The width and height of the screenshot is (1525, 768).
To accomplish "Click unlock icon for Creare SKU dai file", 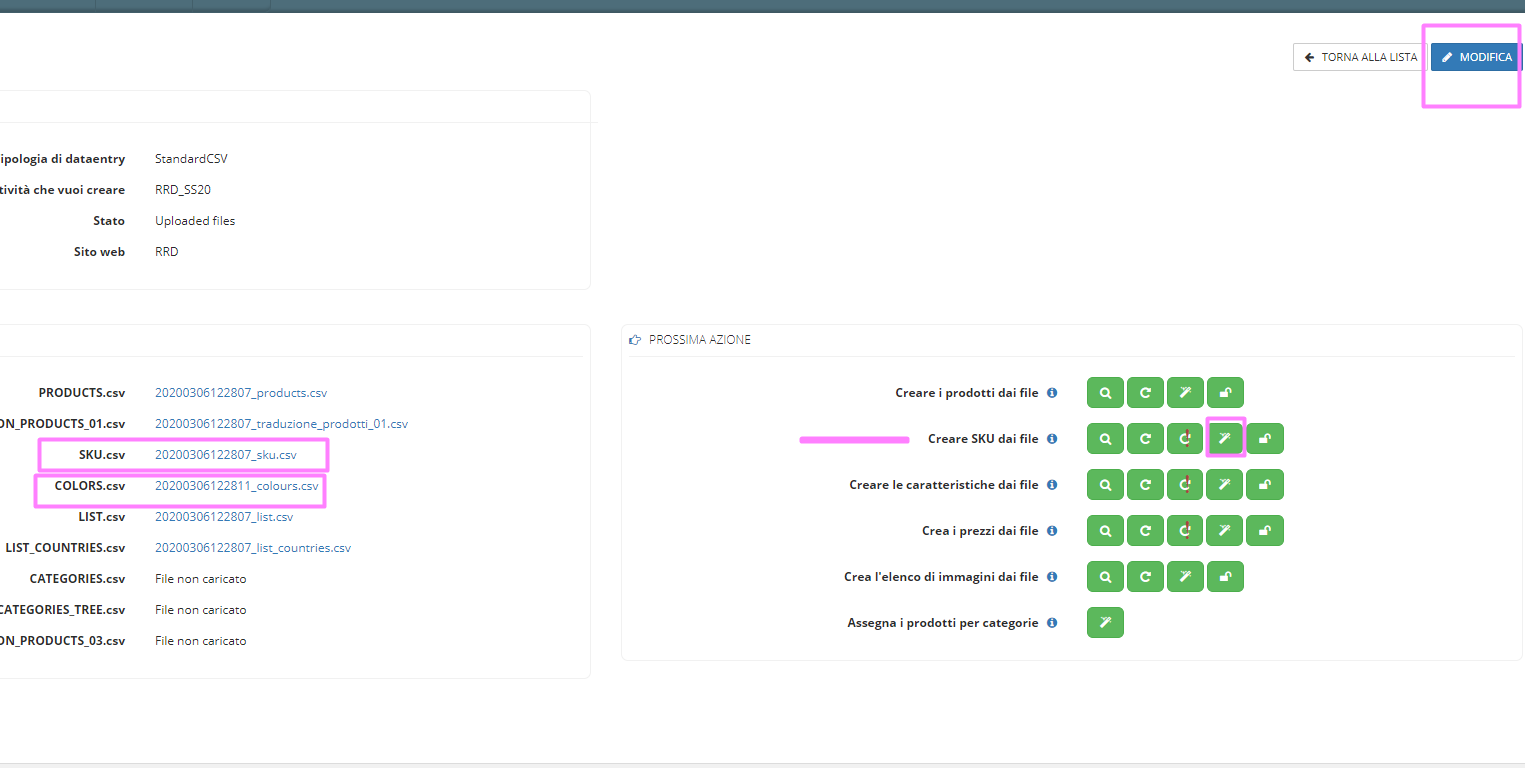I will click(x=1265, y=439).
